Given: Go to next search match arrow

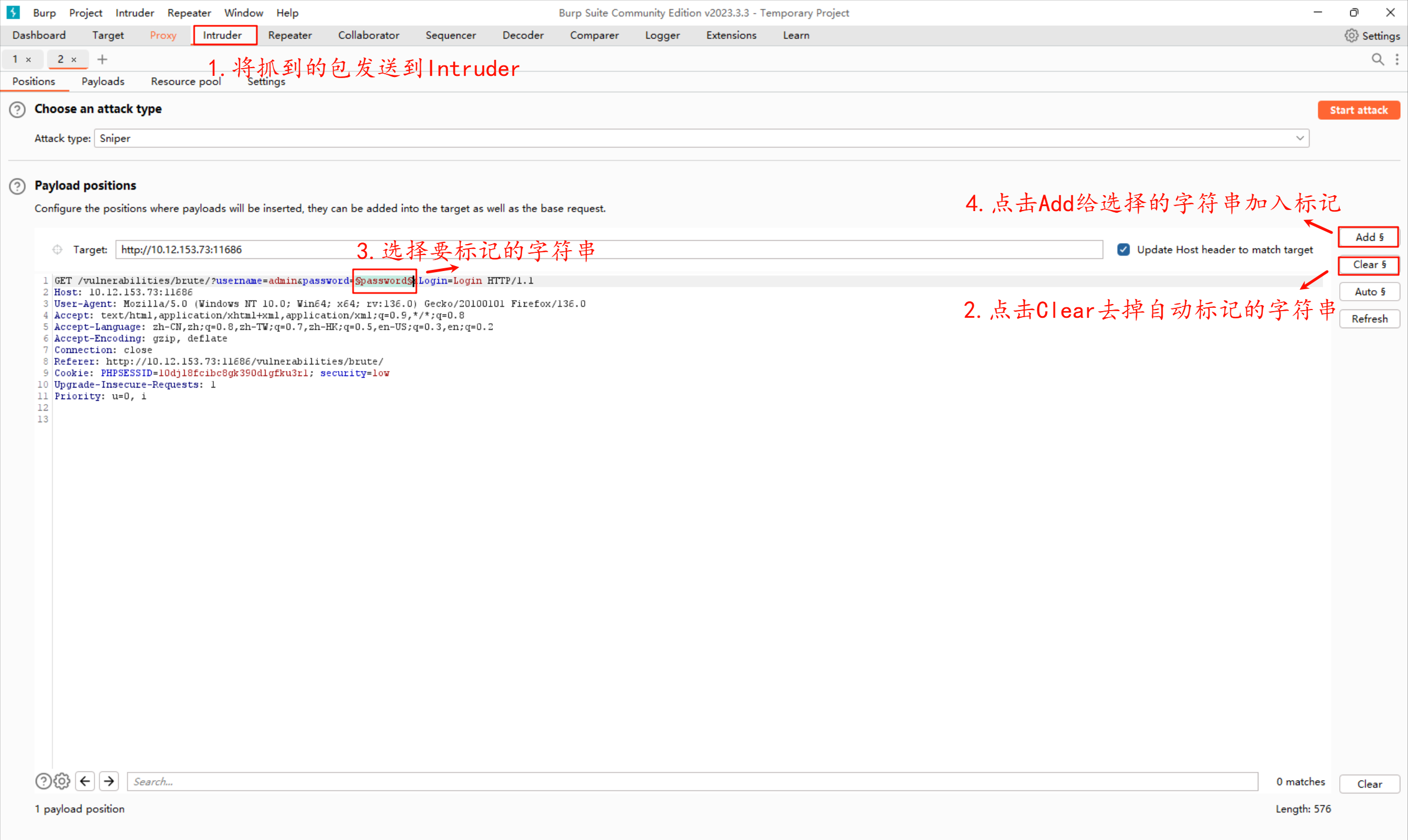Looking at the screenshot, I should tap(109, 781).
